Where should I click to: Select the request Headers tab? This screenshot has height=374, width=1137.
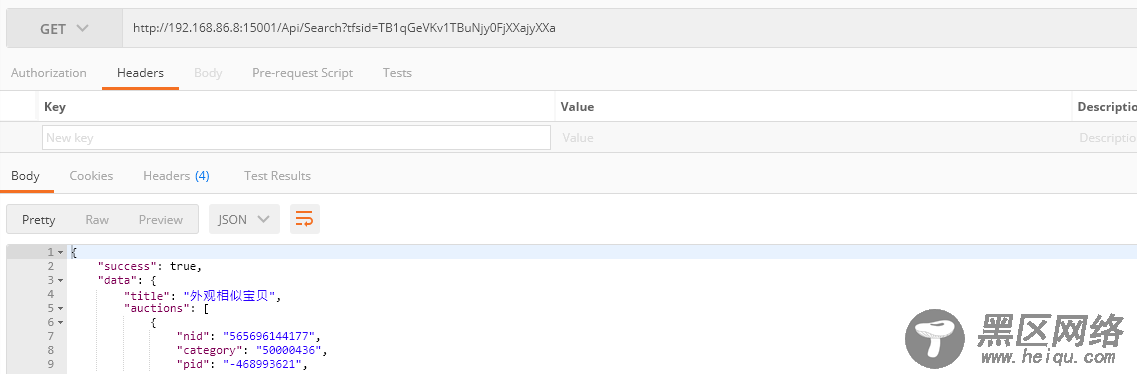[x=141, y=72]
